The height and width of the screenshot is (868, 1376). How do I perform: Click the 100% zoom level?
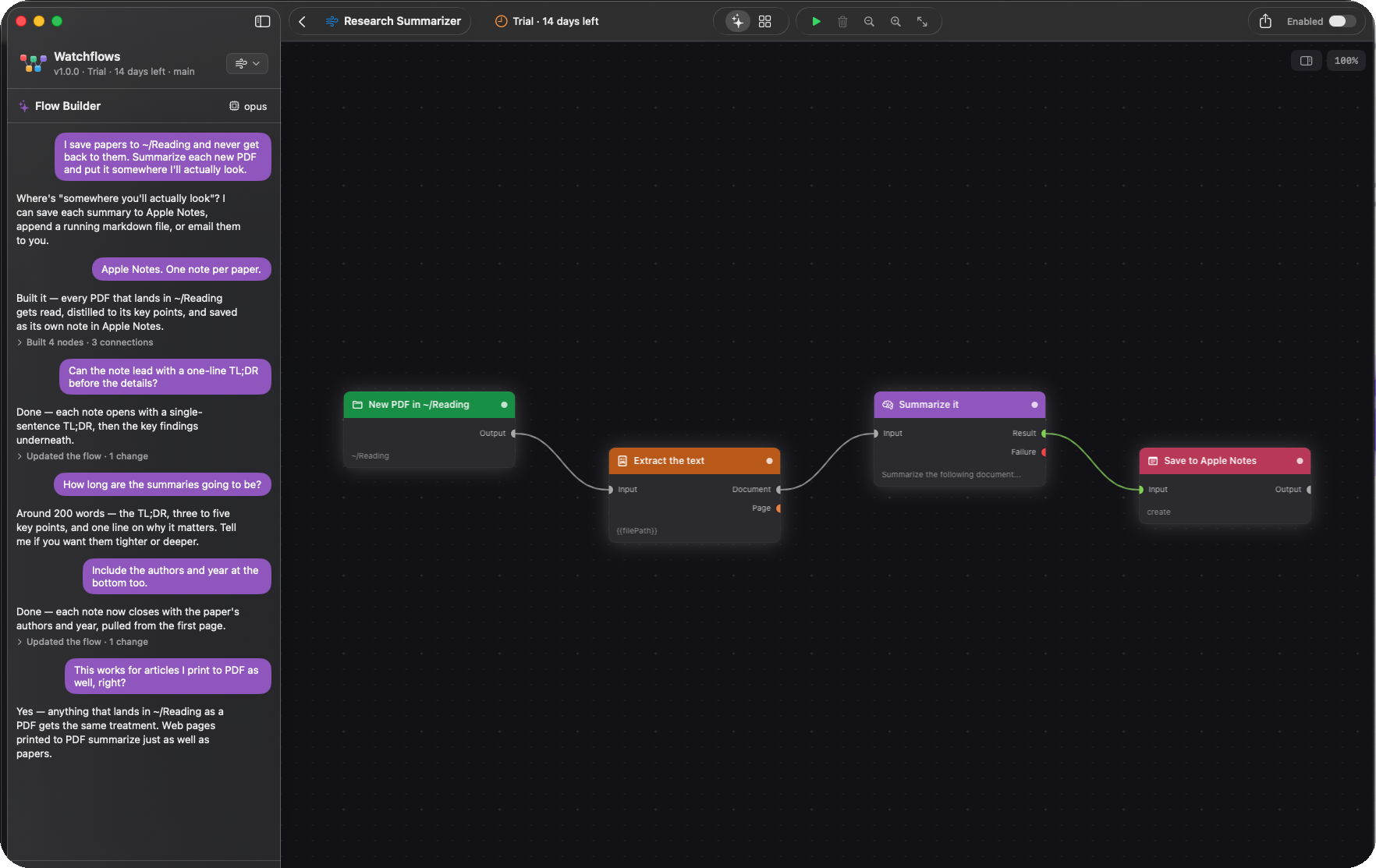click(x=1346, y=60)
